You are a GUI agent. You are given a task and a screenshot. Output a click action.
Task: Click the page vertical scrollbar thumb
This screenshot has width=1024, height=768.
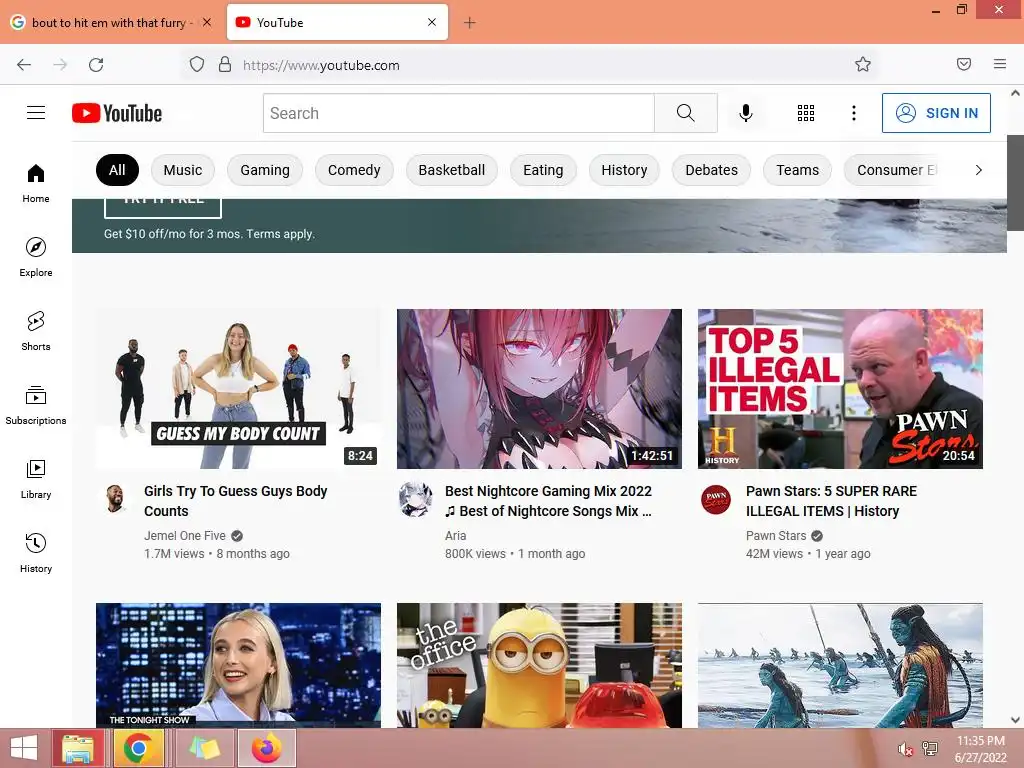pyautogui.click(x=1015, y=182)
